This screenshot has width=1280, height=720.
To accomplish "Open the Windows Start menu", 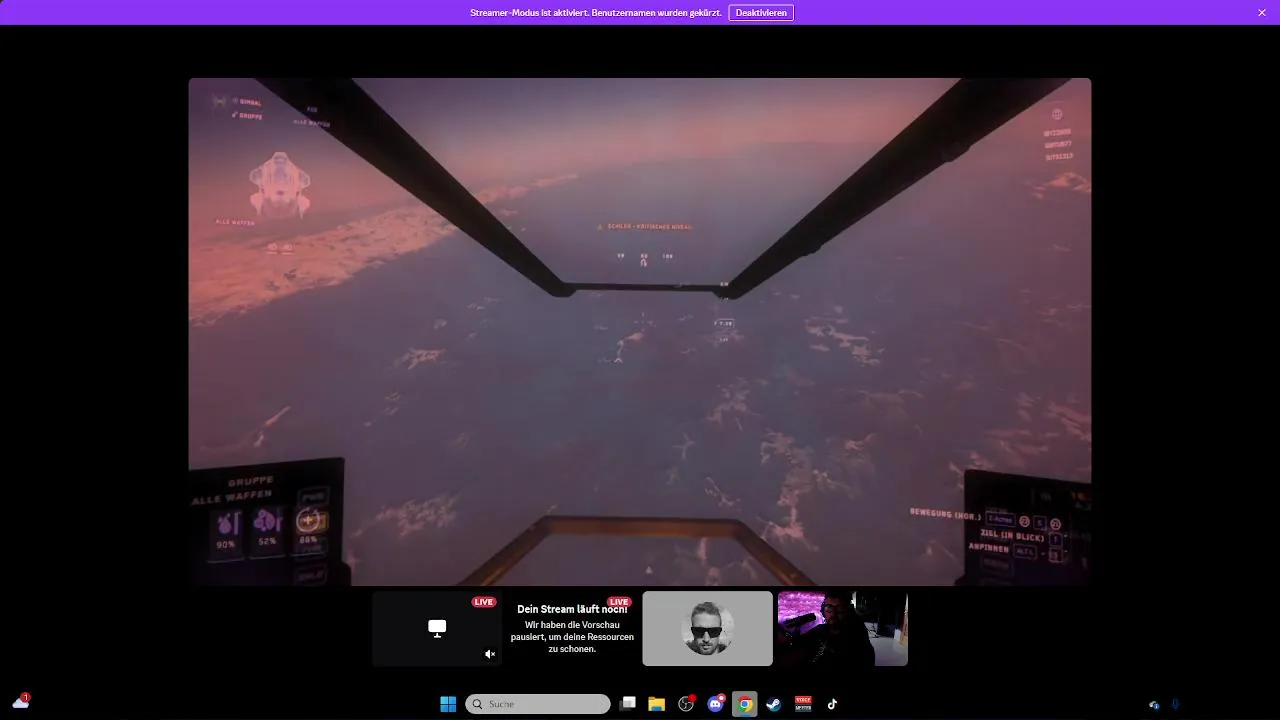I will coord(448,704).
